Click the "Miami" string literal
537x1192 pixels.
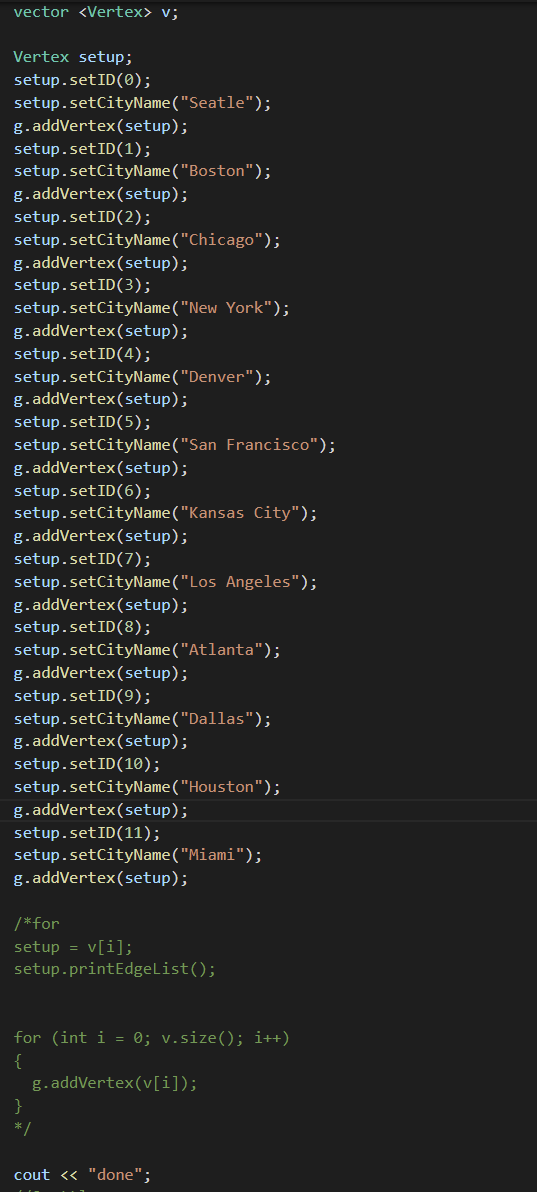217,855
